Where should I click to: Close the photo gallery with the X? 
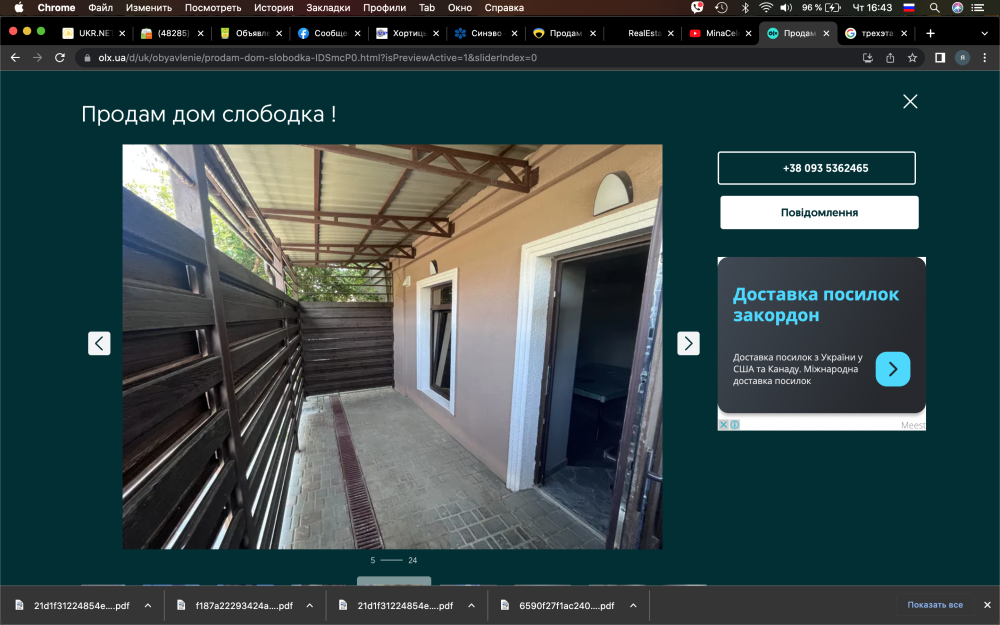click(909, 101)
